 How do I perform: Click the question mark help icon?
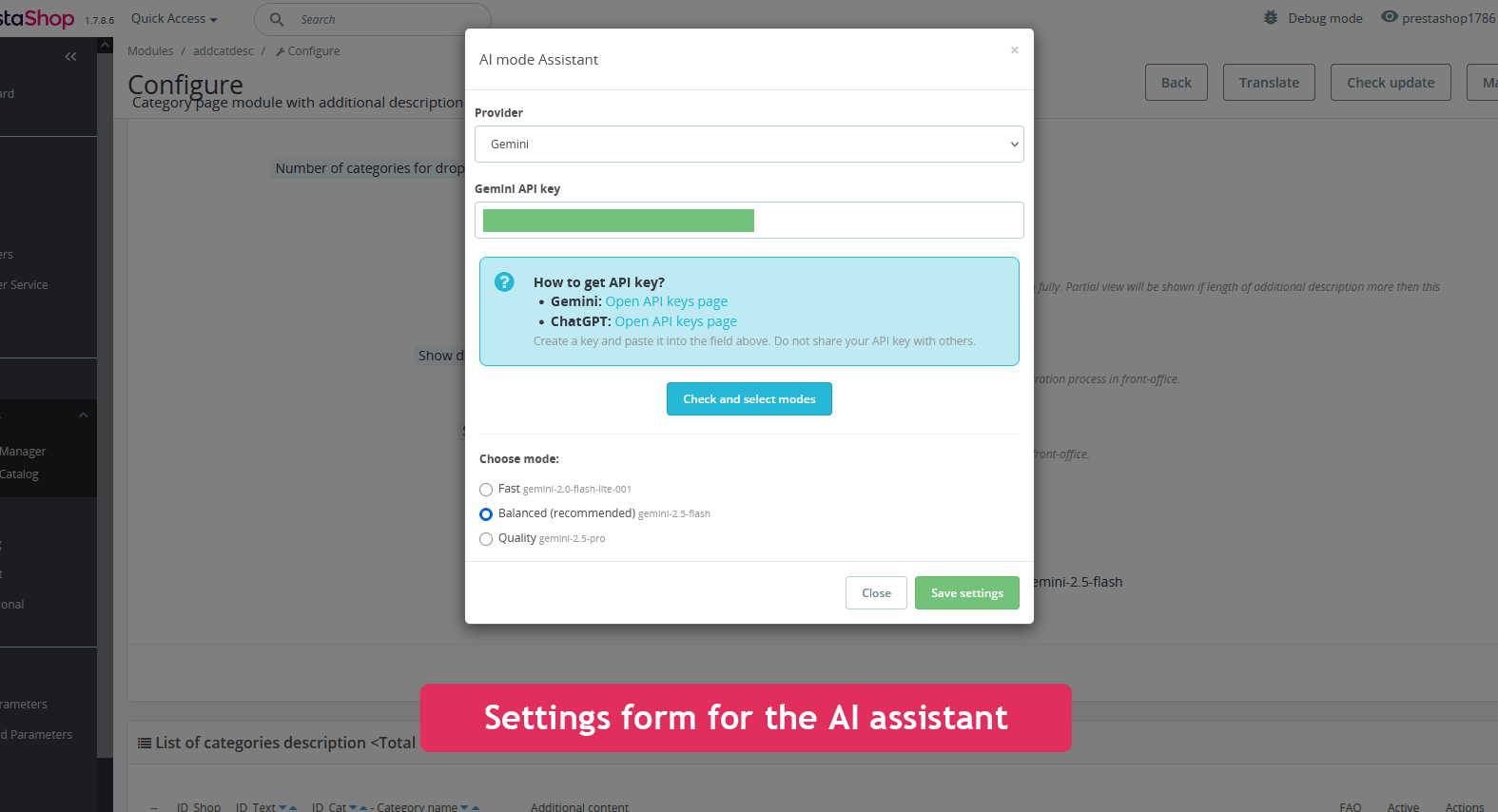(x=504, y=281)
